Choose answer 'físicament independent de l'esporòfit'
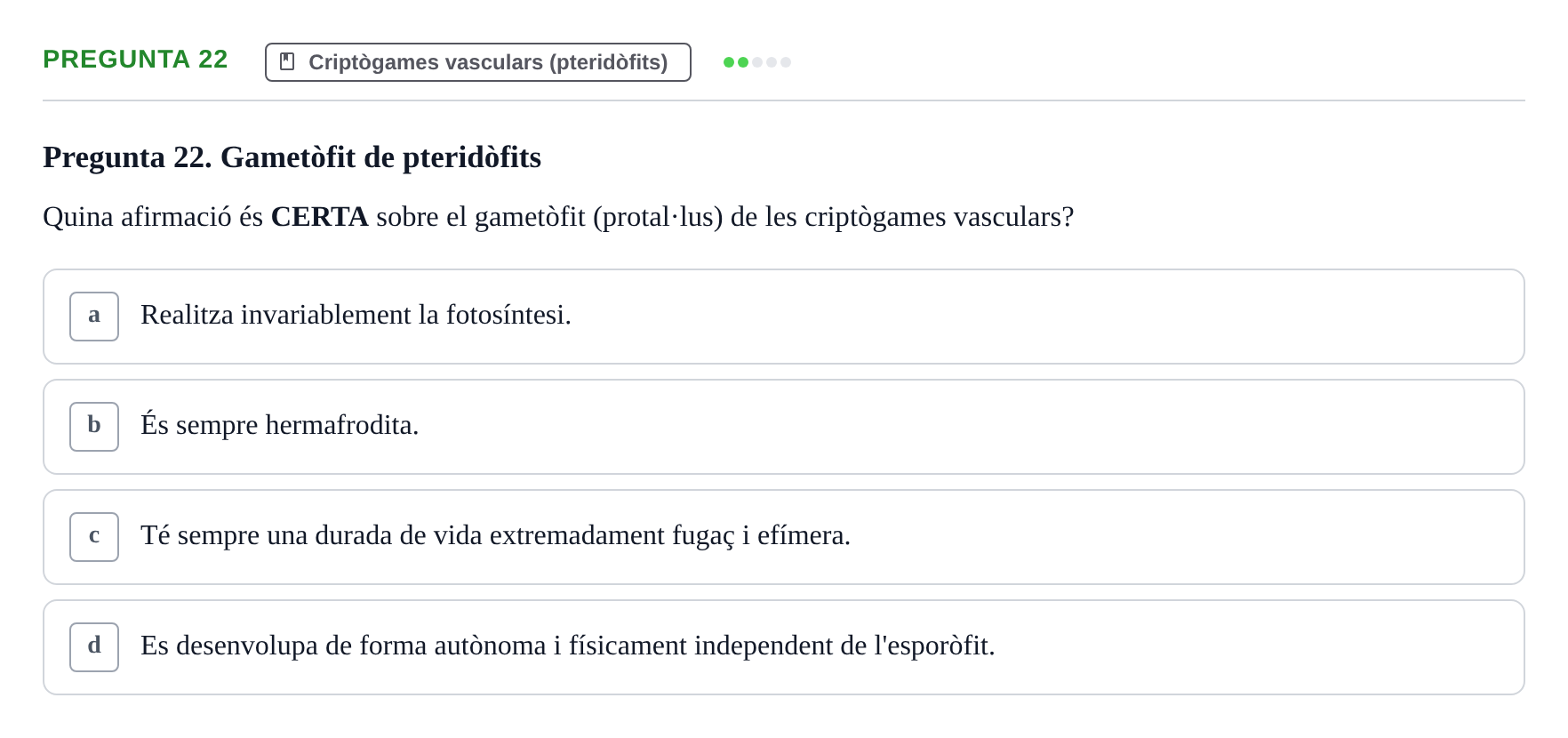This screenshot has height=738, width=1568. coord(784,647)
